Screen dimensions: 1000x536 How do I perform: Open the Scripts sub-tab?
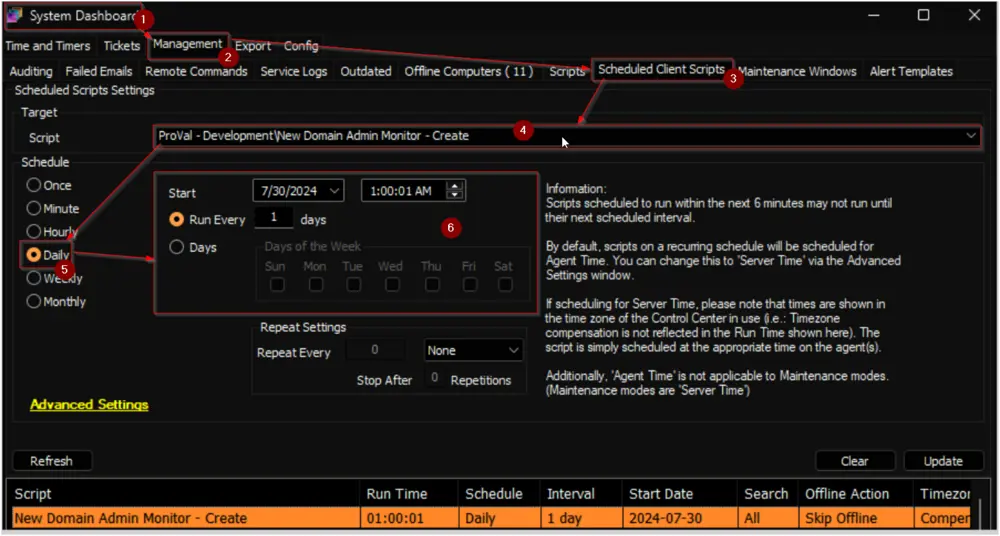[x=567, y=71]
